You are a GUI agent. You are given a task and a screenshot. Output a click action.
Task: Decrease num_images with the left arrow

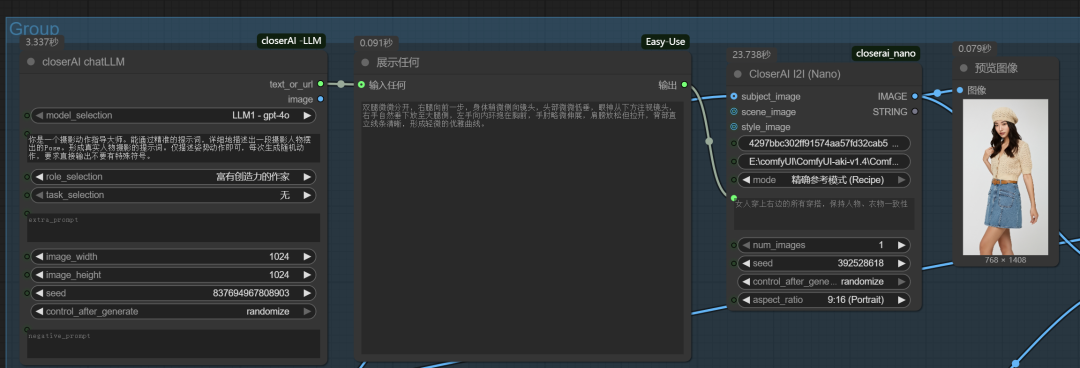tap(746, 245)
